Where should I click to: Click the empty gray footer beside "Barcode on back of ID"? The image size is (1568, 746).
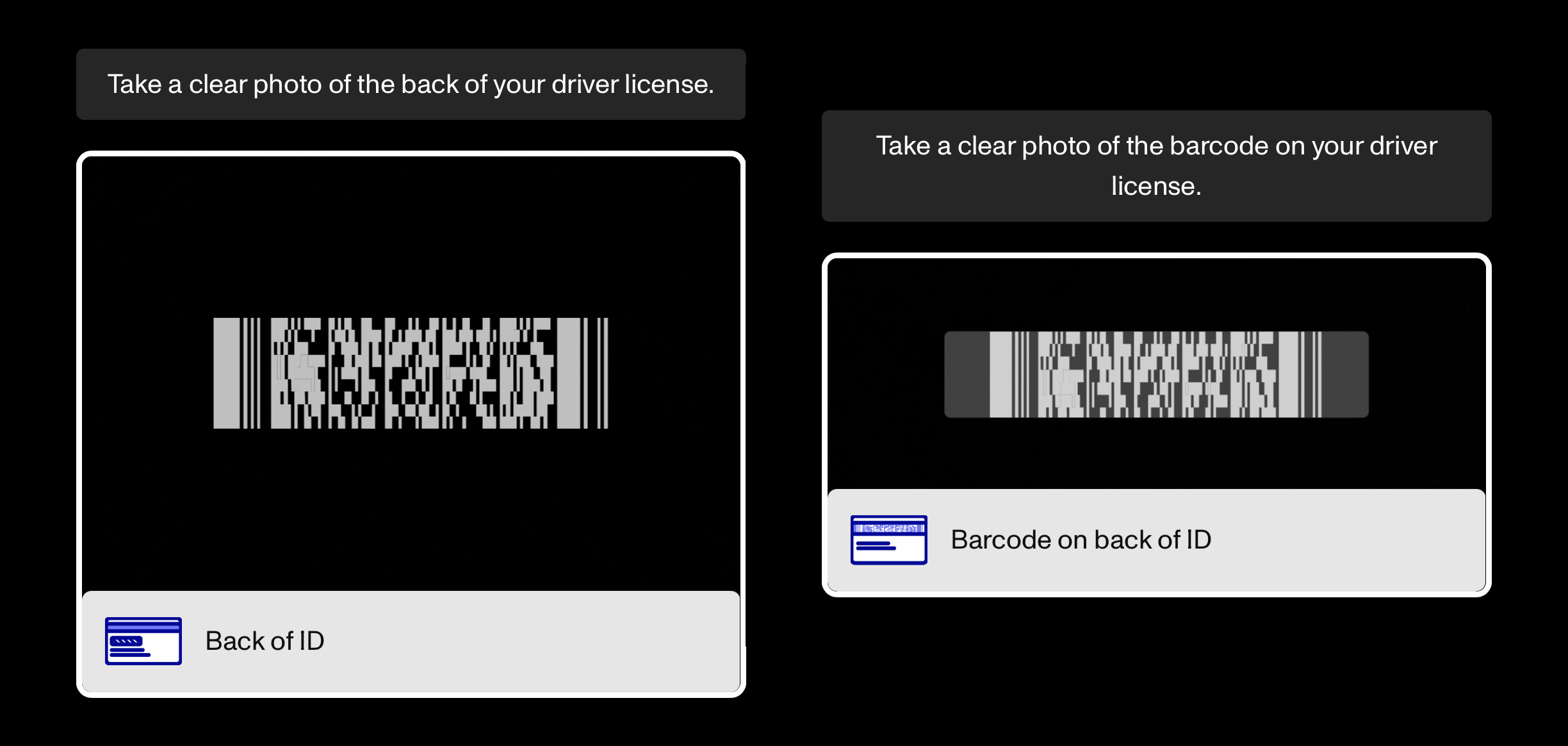[1348, 540]
